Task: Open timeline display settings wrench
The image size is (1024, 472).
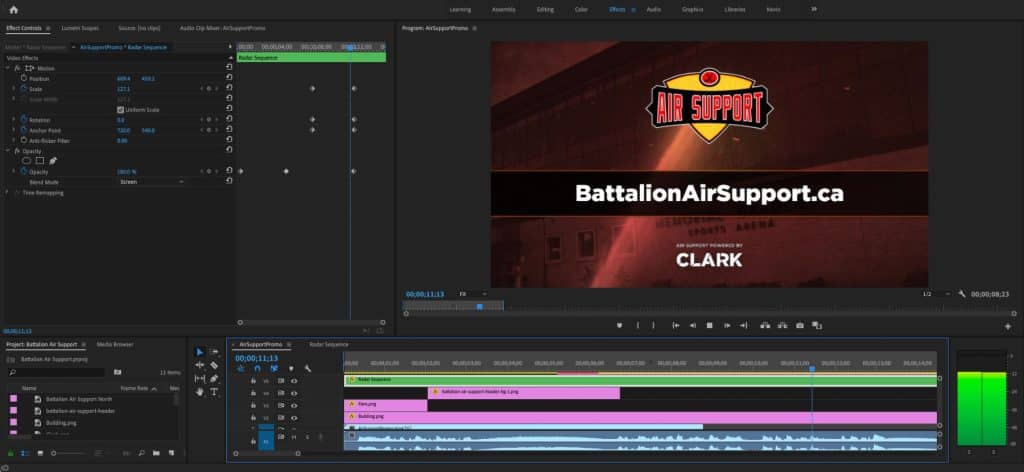Action: [308, 369]
